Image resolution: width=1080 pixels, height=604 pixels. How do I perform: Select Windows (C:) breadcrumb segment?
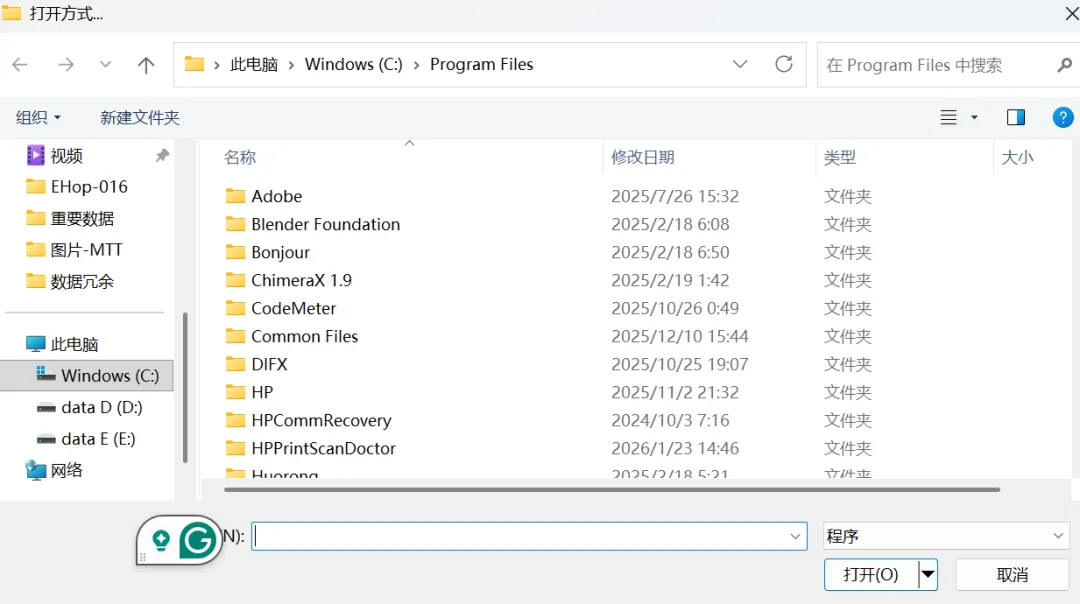click(x=353, y=64)
